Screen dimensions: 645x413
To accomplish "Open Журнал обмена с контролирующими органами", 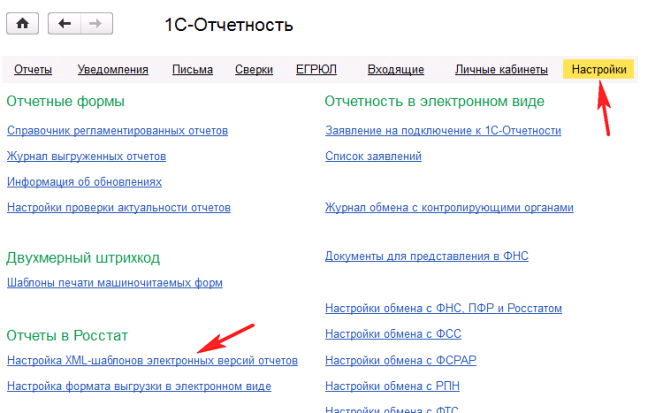I will 449,208.
